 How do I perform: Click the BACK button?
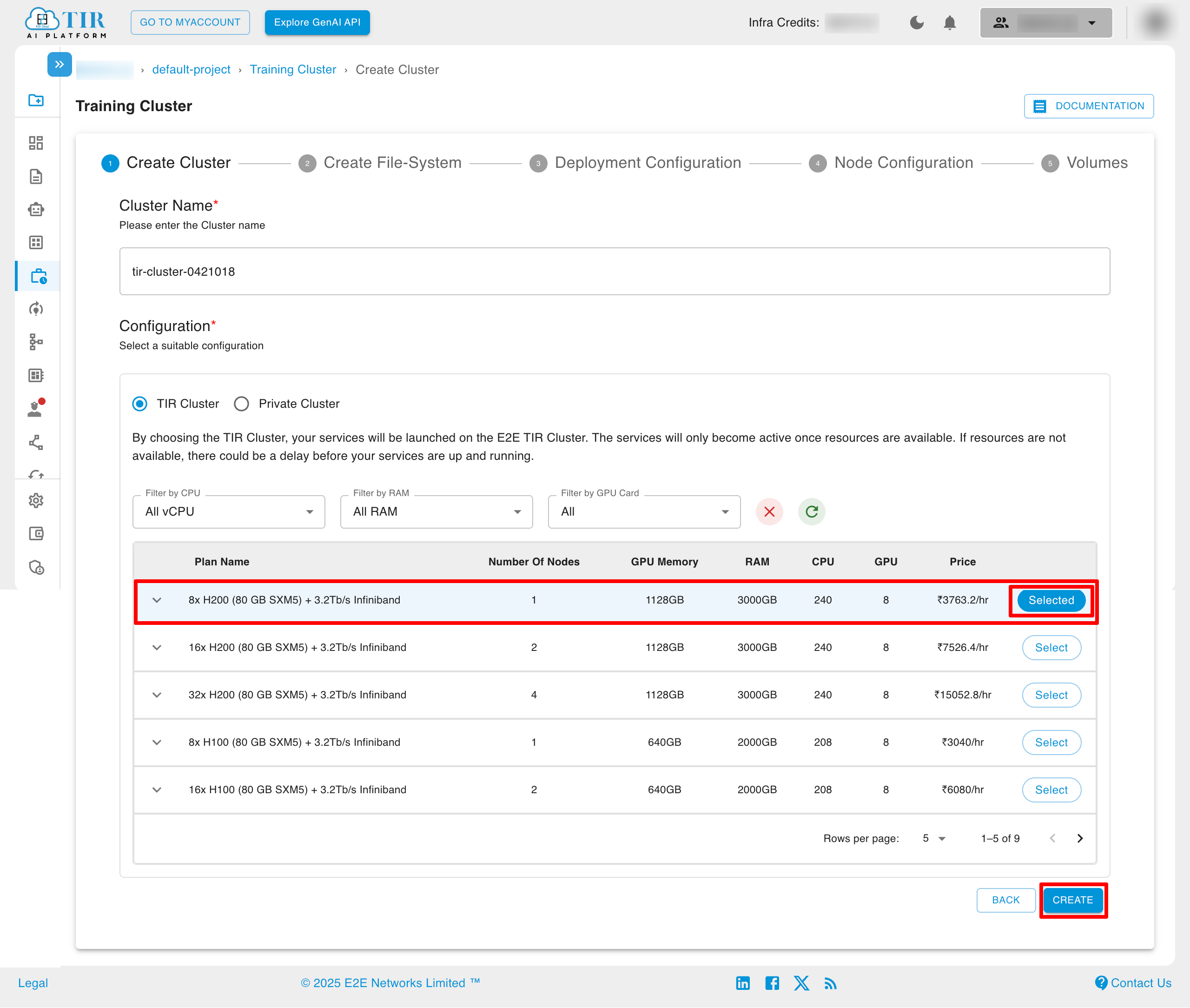pos(1005,900)
